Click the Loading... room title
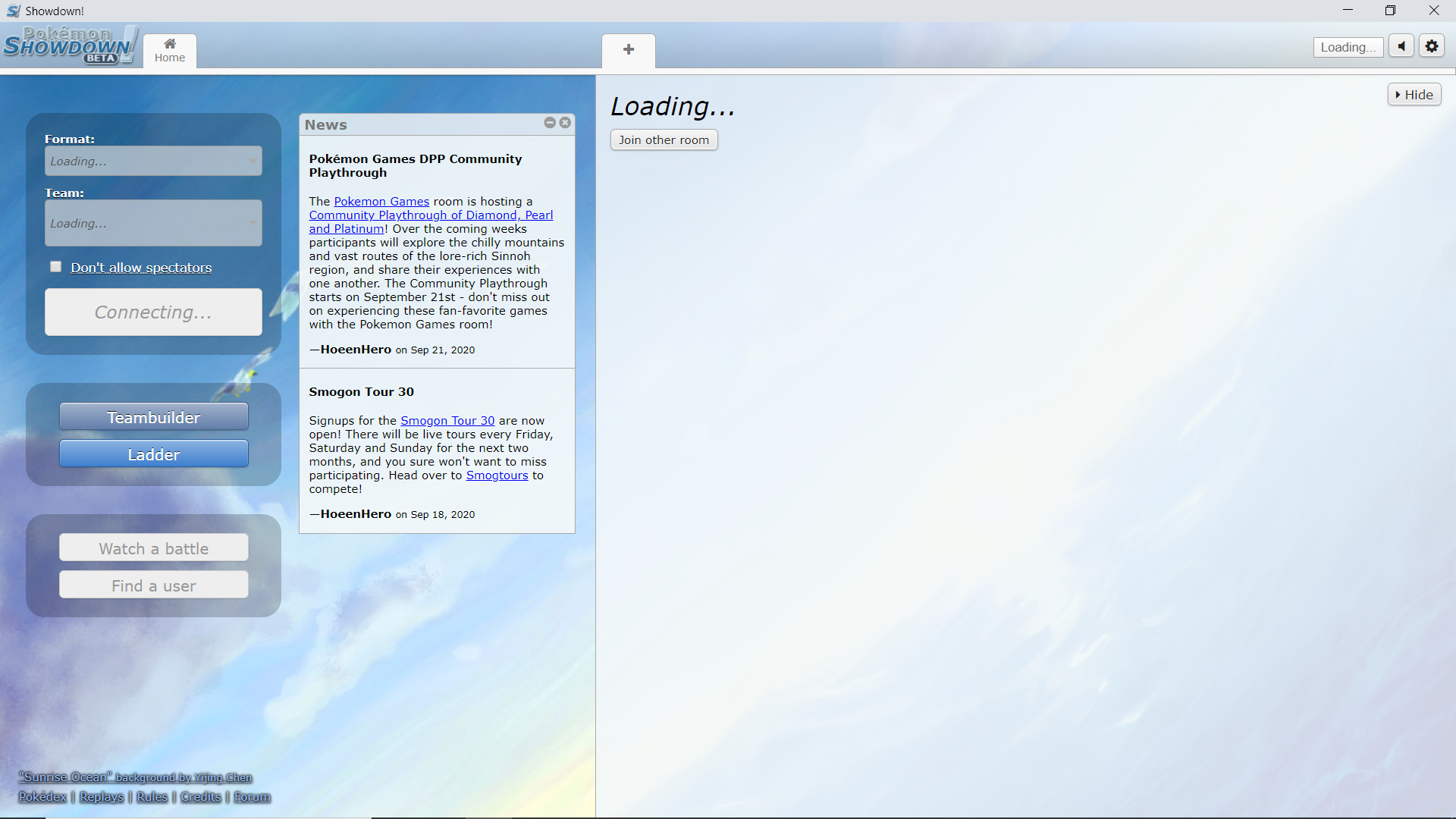This screenshot has height=819, width=1456. (673, 107)
